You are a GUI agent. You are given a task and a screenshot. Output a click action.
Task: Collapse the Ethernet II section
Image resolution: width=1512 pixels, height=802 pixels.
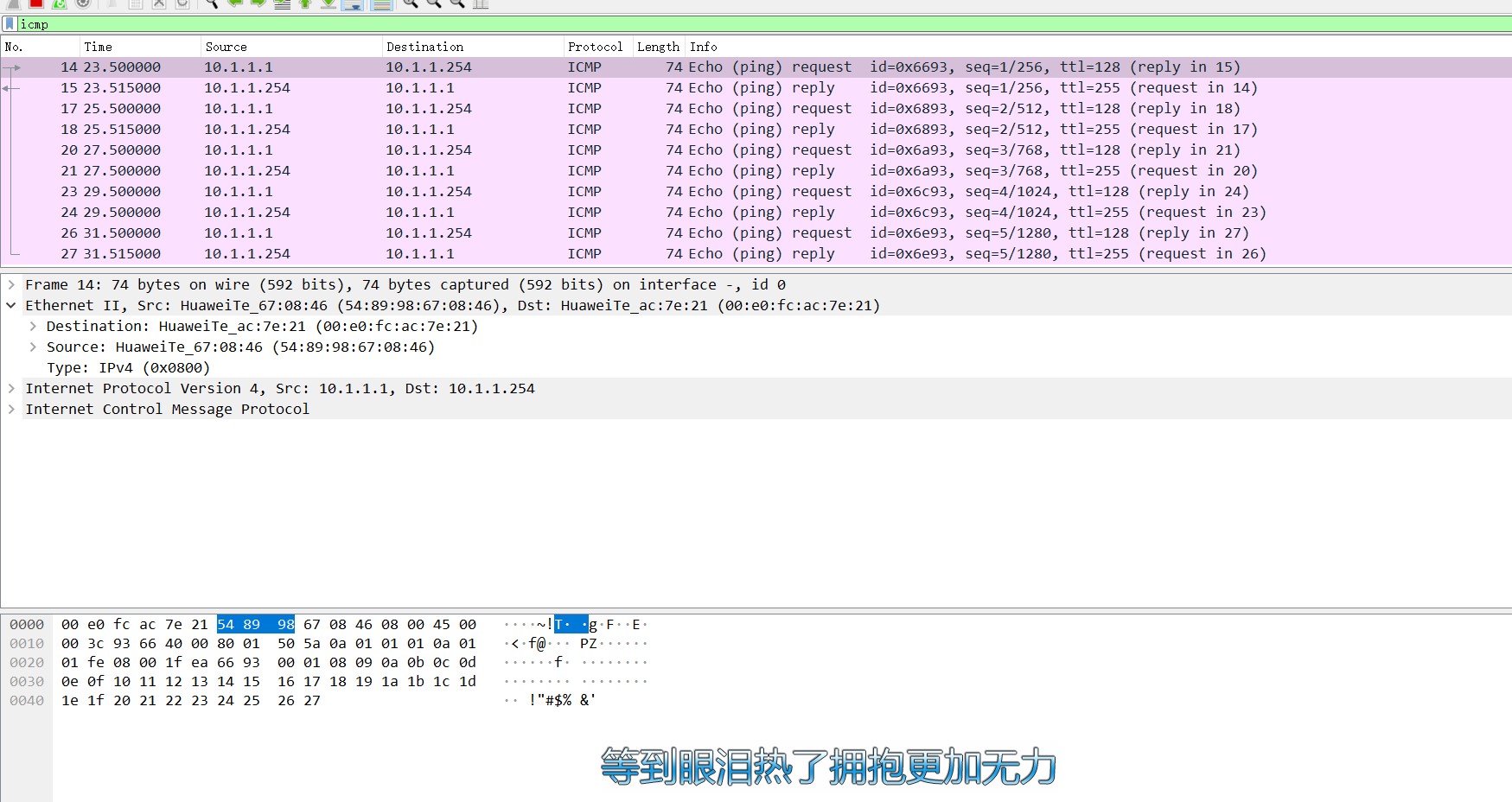(x=10, y=305)
